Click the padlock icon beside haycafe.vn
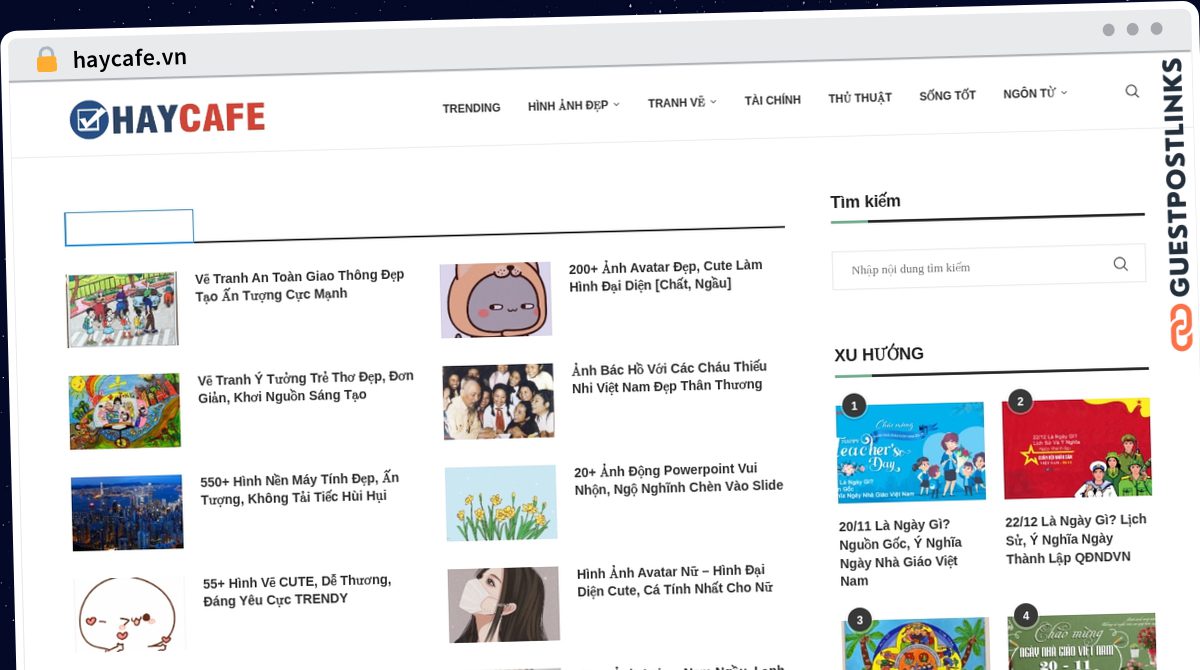1200x670 pixels. point(46,60)
